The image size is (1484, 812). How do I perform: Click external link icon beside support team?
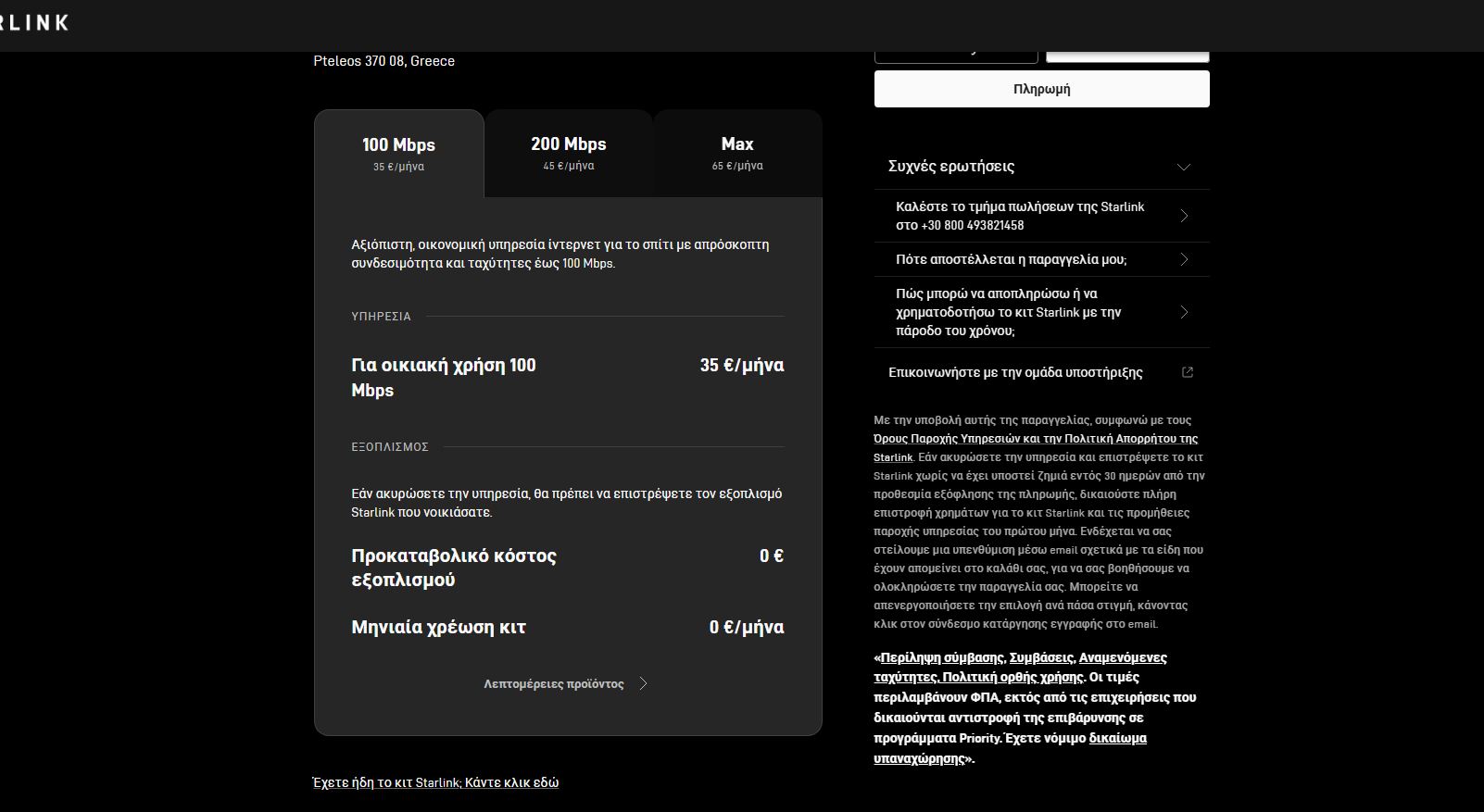(x=1188, y=372)
